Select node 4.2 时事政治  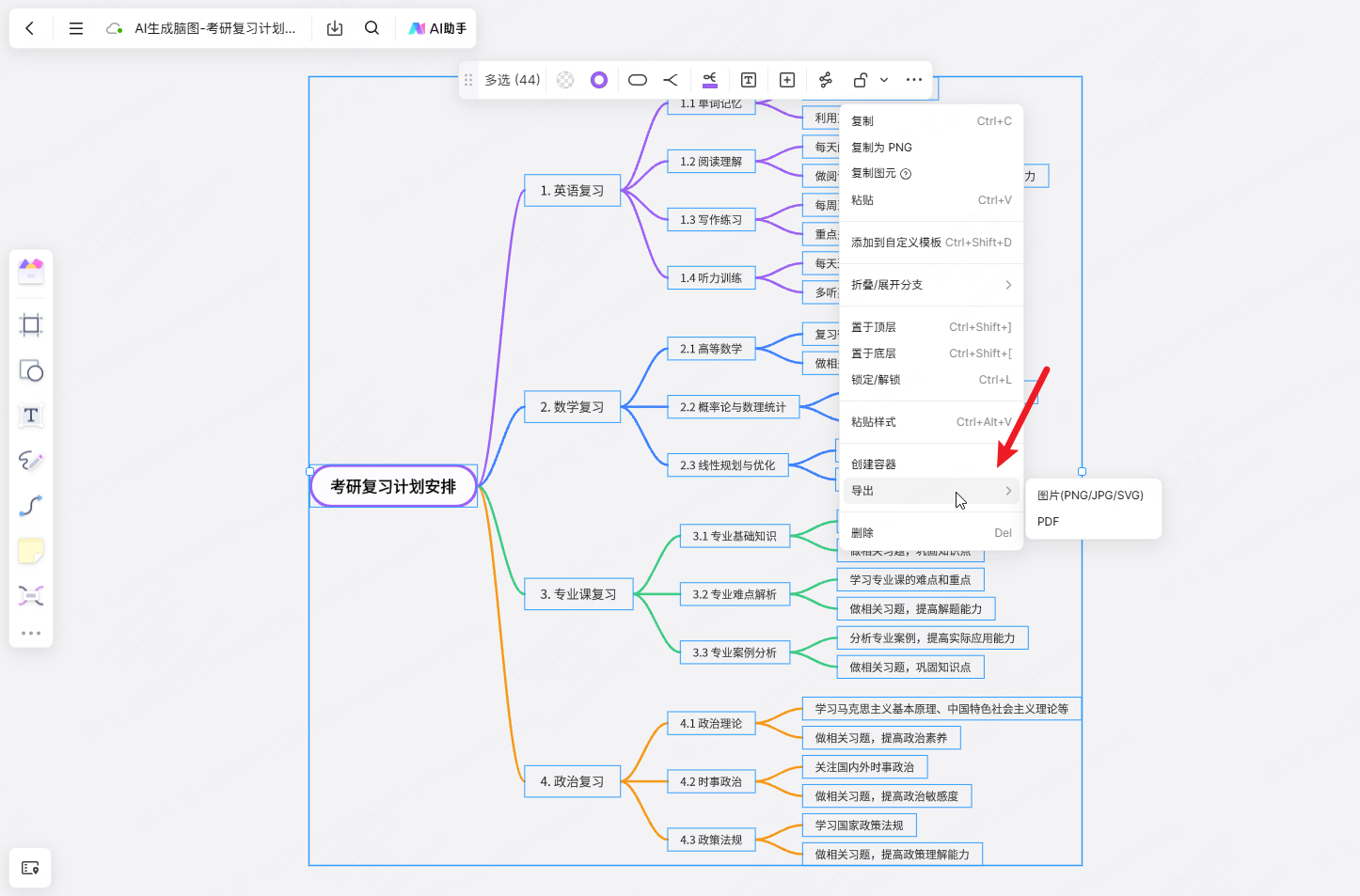coord(711,781)
